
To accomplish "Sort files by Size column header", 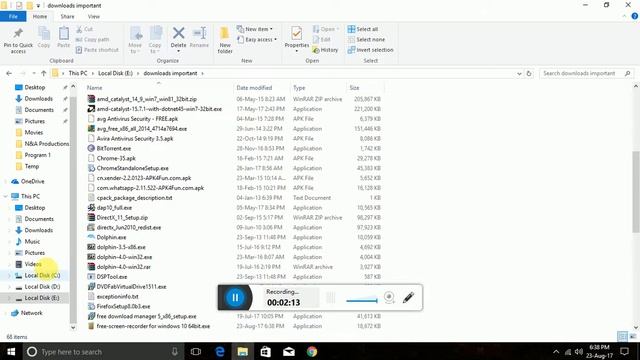I will point(365,87).
